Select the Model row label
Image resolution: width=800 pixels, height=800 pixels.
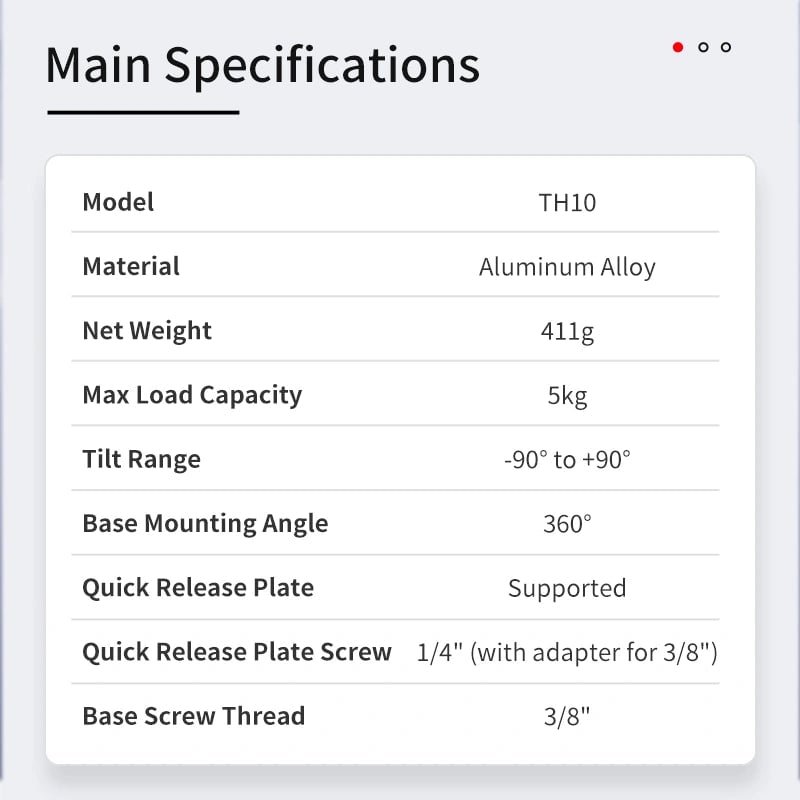(118, 202)
